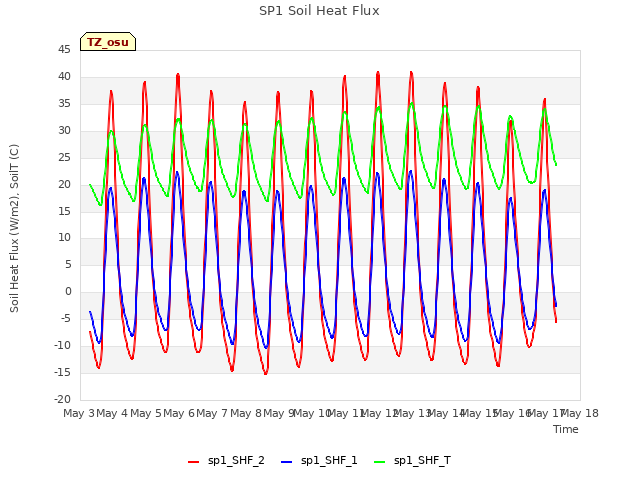Toggle the sp1_SHF_2 legend entry
The width and height of the screenshot is (640, 480).
click(x=226, y=460)
